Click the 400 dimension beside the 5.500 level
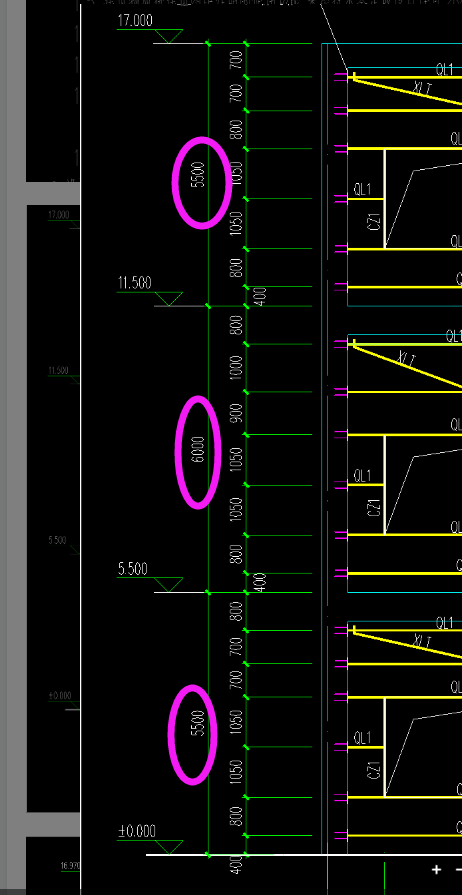462x895 pixels. coord(260,582)
